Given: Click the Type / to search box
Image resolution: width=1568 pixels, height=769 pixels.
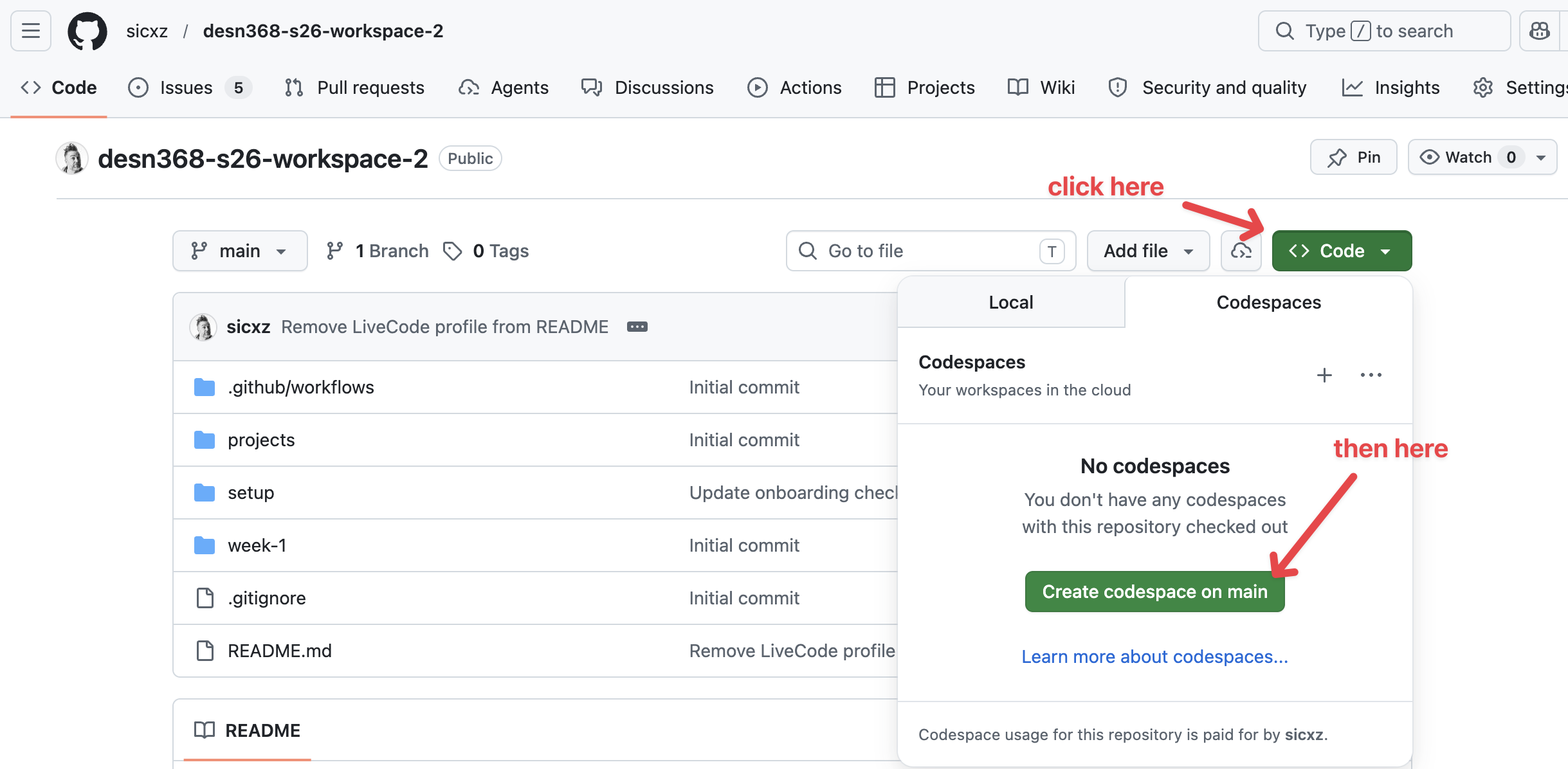Looking at the screenshot, I should pyautogui.click(x=1384, y=31).
